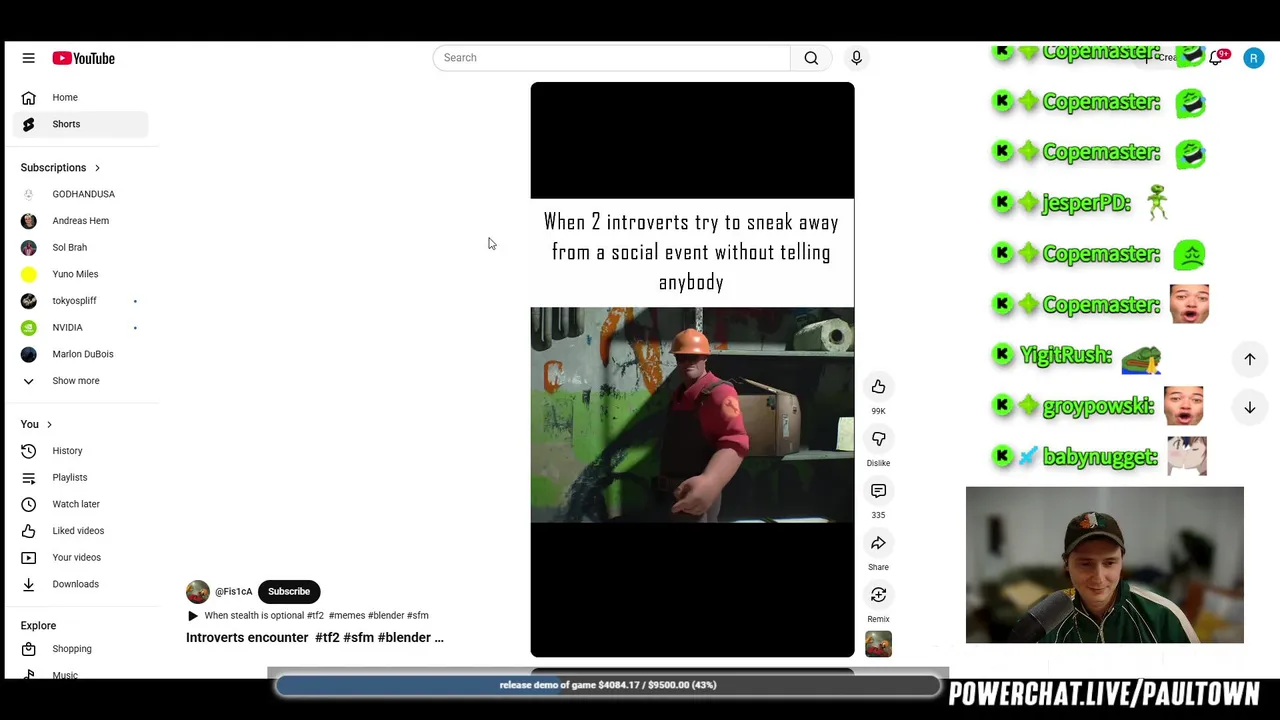Open Marlon DuBois channel
1280x720 pixels.
(x=84, y=354)
